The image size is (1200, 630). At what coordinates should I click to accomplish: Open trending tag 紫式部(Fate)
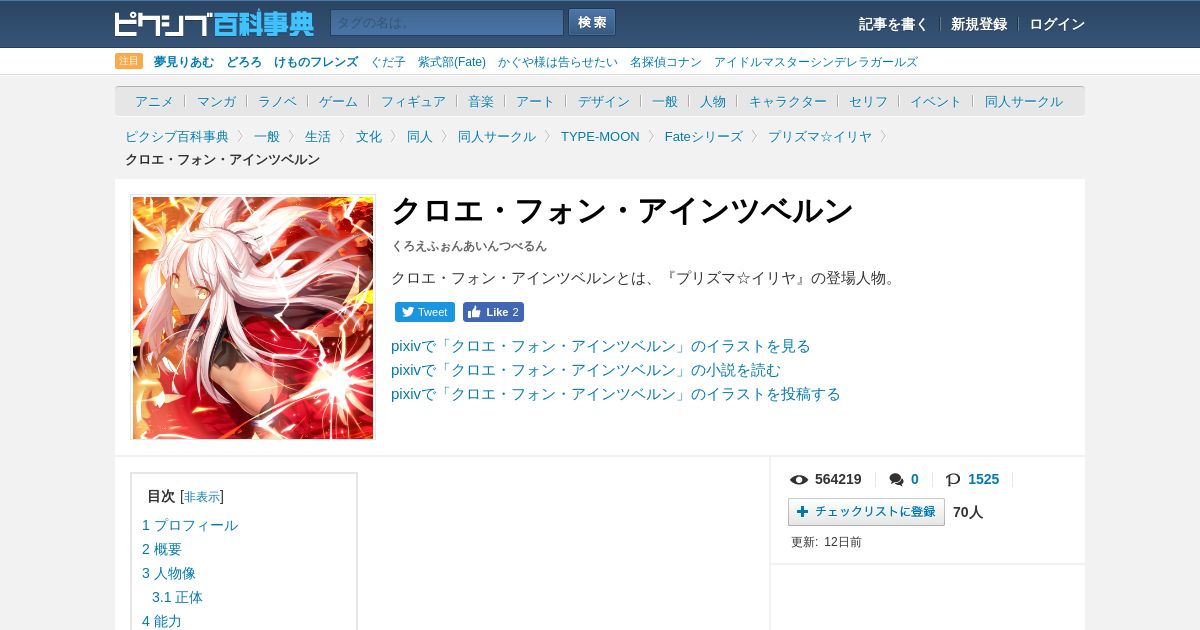tap(452, 62)
